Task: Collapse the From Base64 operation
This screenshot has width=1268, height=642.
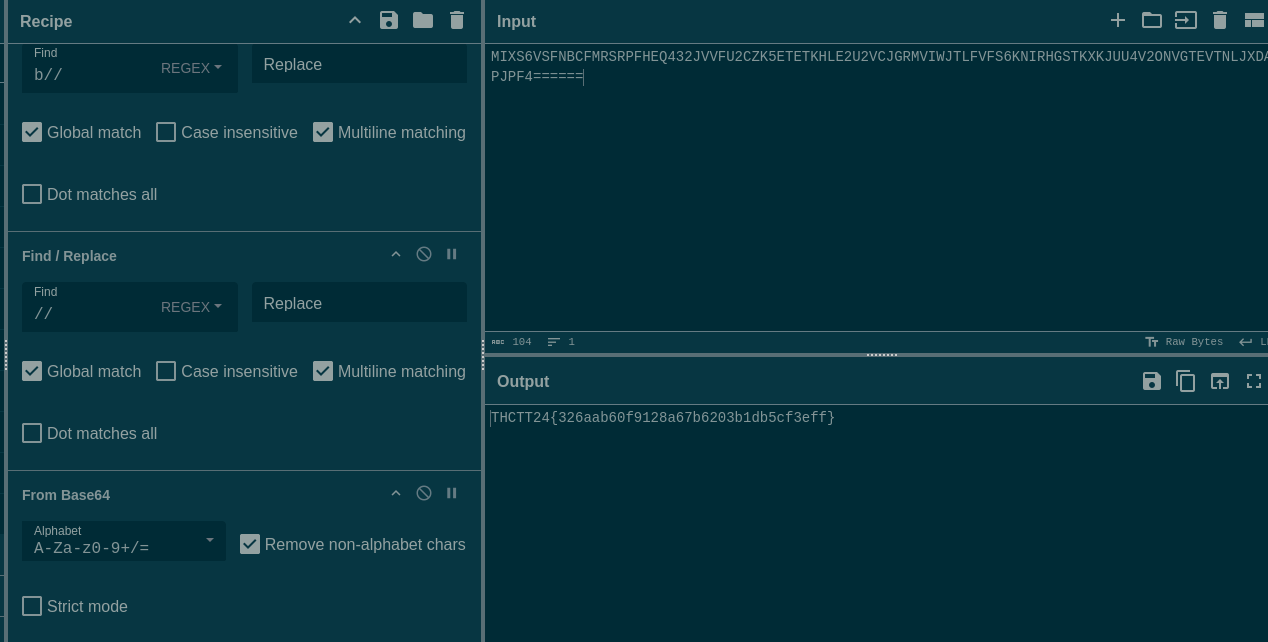Action: coord(396,493)
